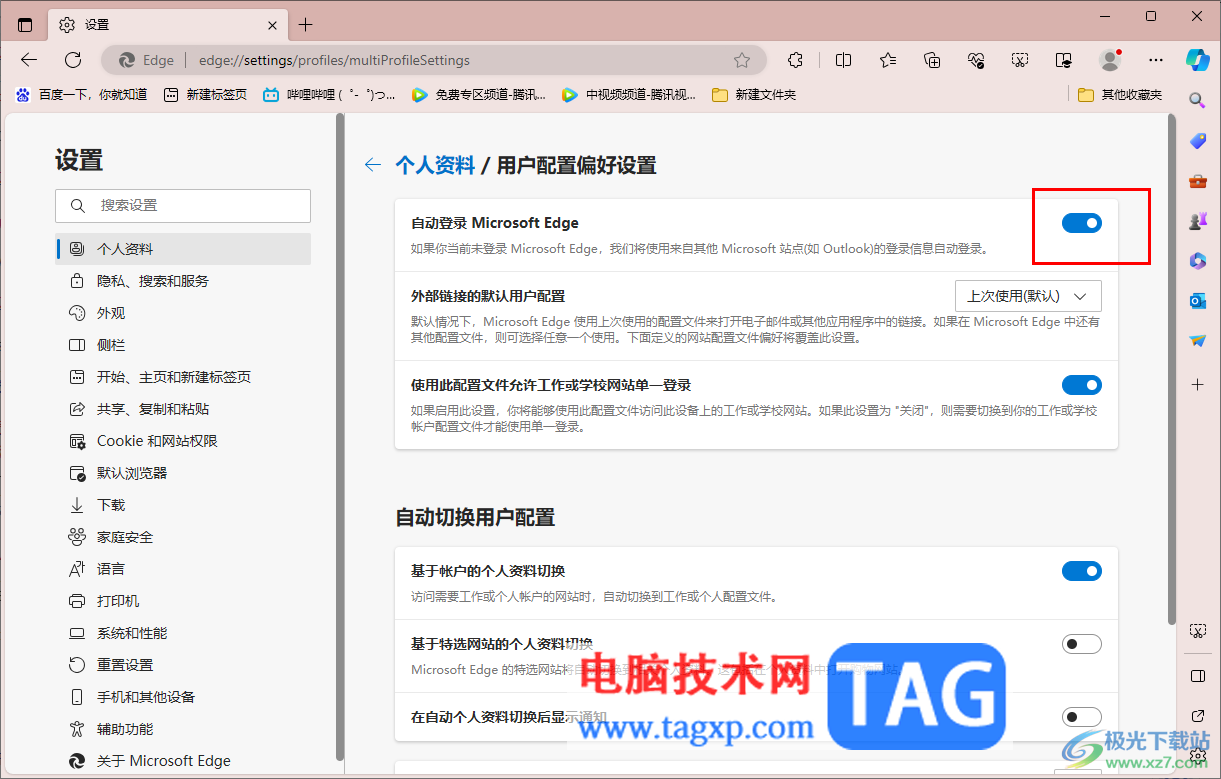Go back with the browser back arrow
Viewport: 1221px width, 779px height.
(29, 60)
